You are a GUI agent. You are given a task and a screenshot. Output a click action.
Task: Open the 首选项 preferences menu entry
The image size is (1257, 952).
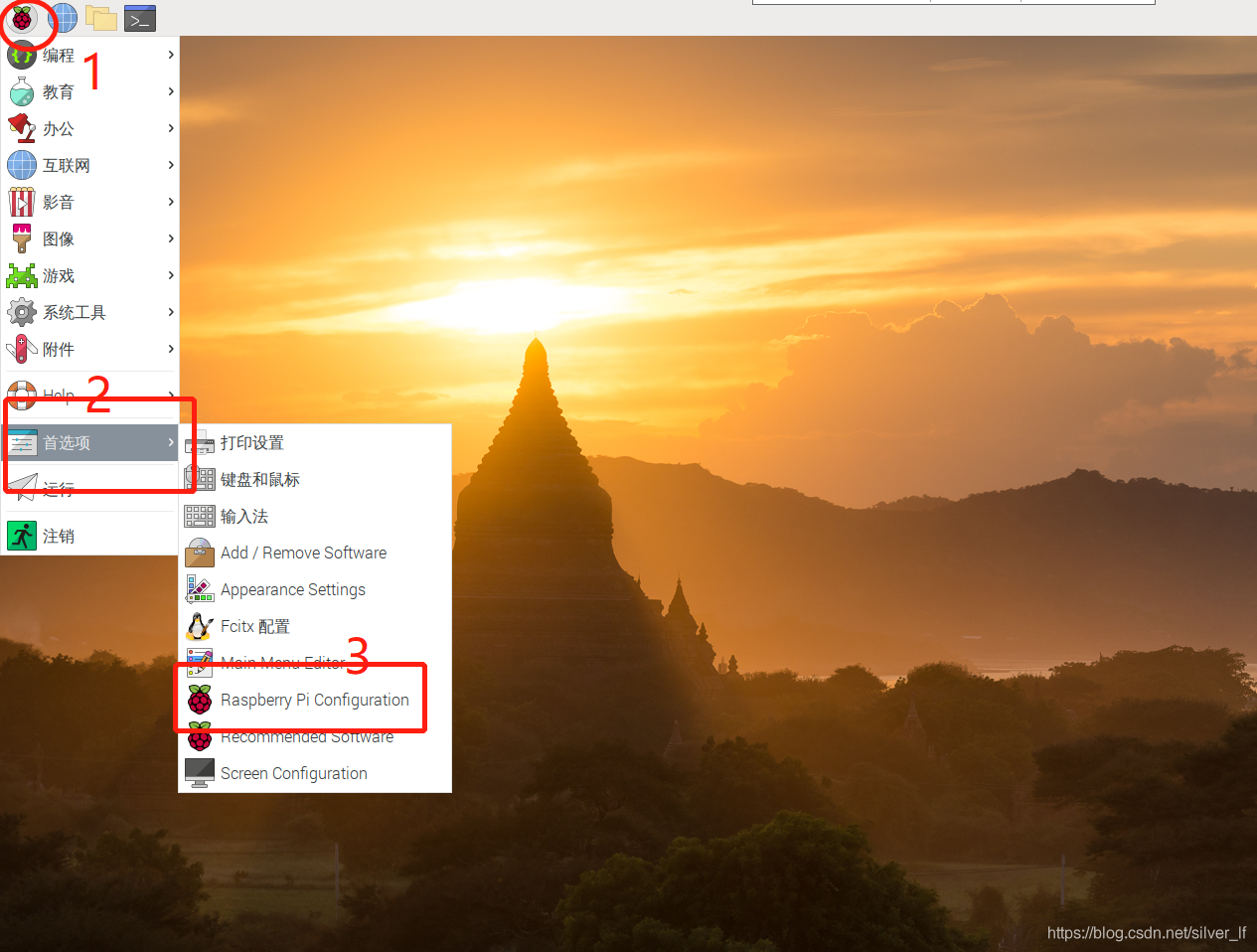tap(89, 442)
